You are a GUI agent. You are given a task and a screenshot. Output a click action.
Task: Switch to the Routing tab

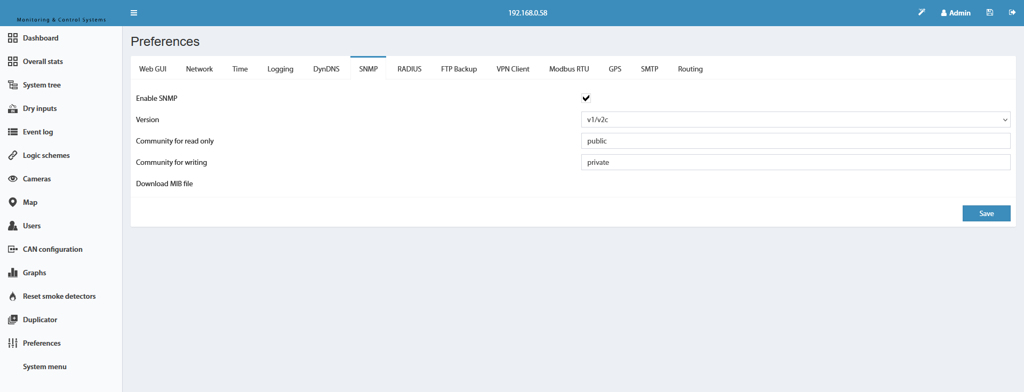(x=690, y=69)
